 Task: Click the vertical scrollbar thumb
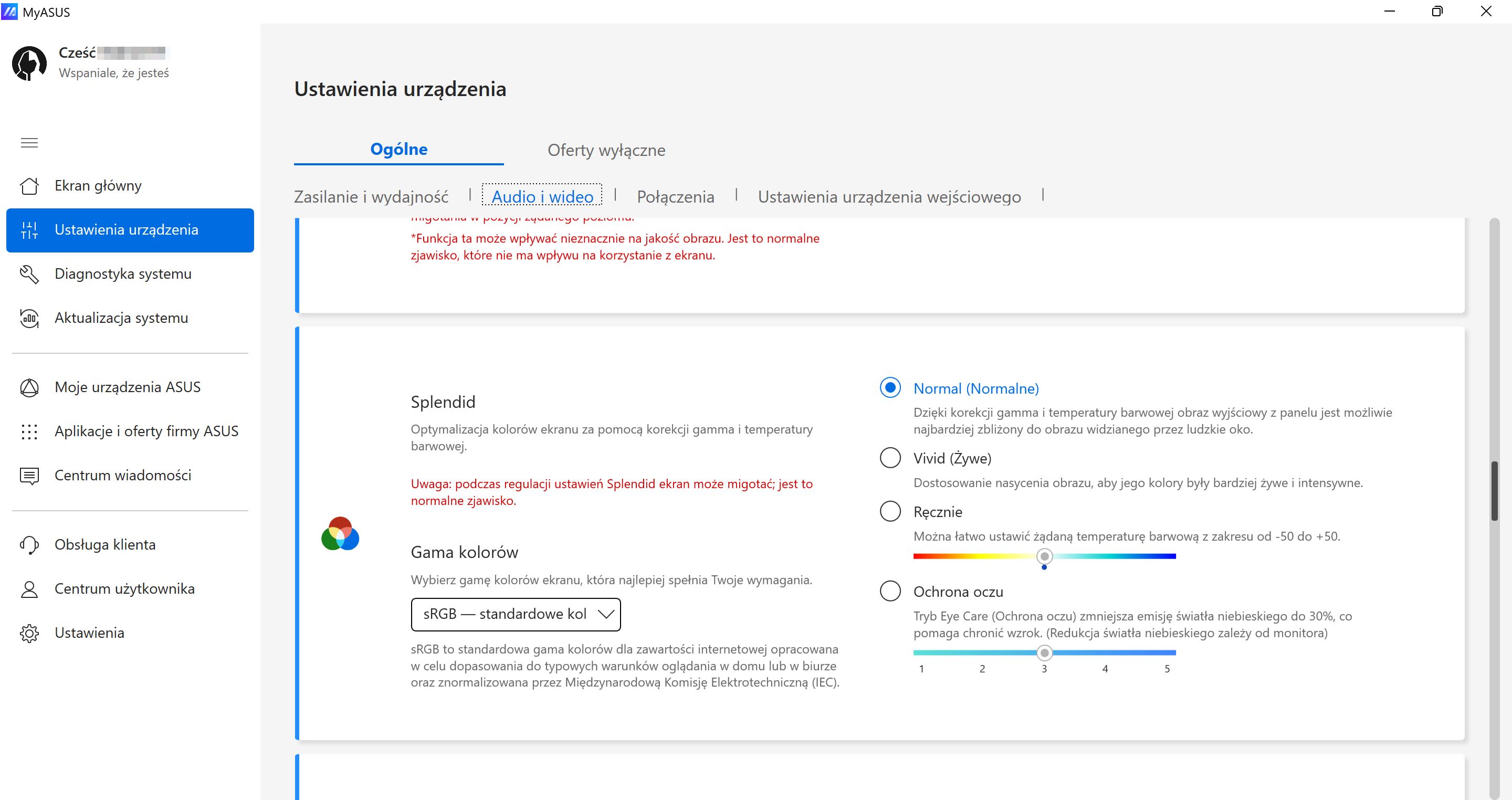coord(1494,491)
